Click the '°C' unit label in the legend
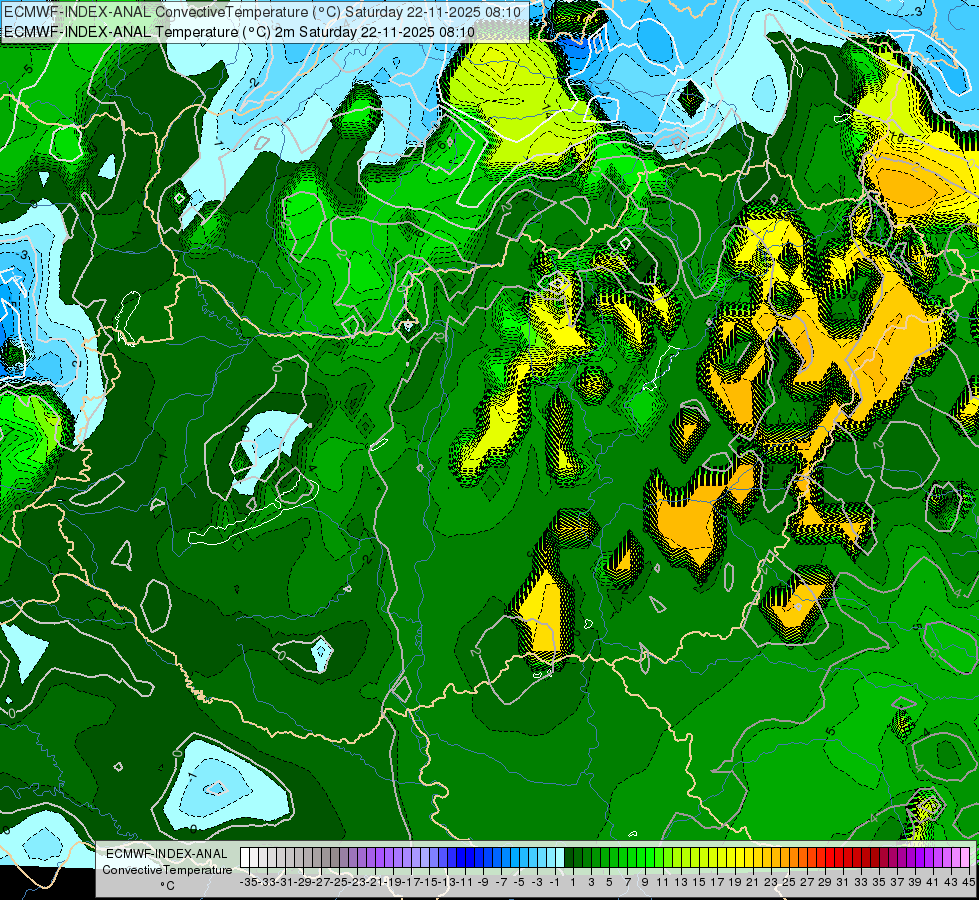The image size is (979, 900). point(167,886)
